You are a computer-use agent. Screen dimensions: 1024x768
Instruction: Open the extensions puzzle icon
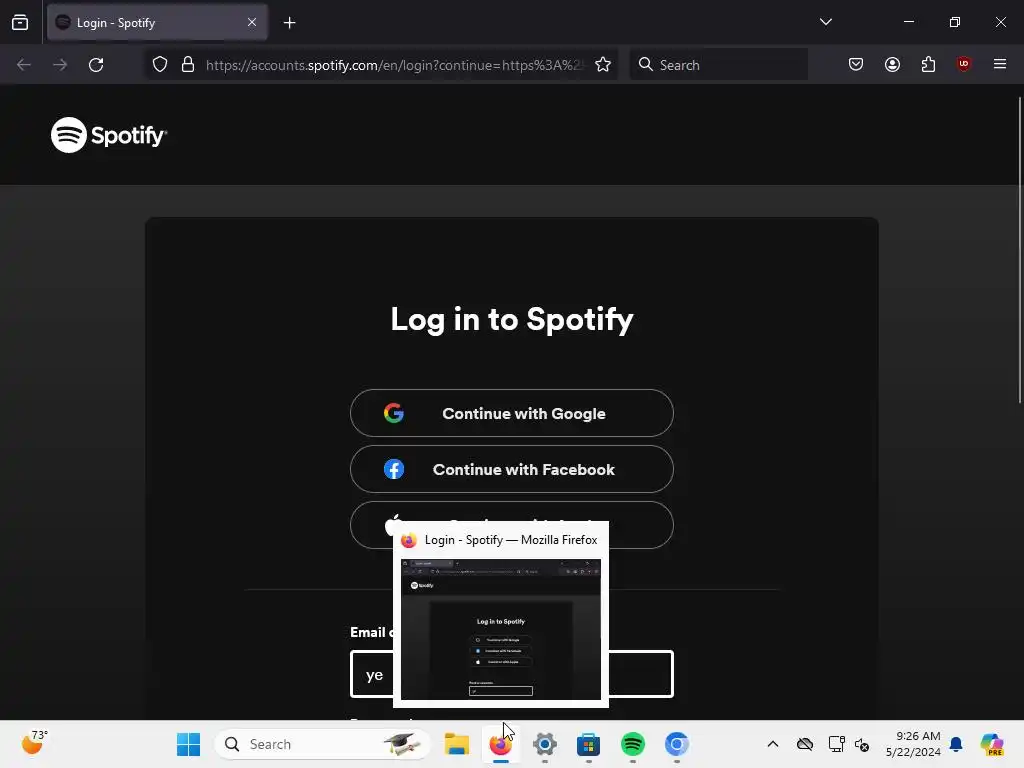tap(928, 64)
